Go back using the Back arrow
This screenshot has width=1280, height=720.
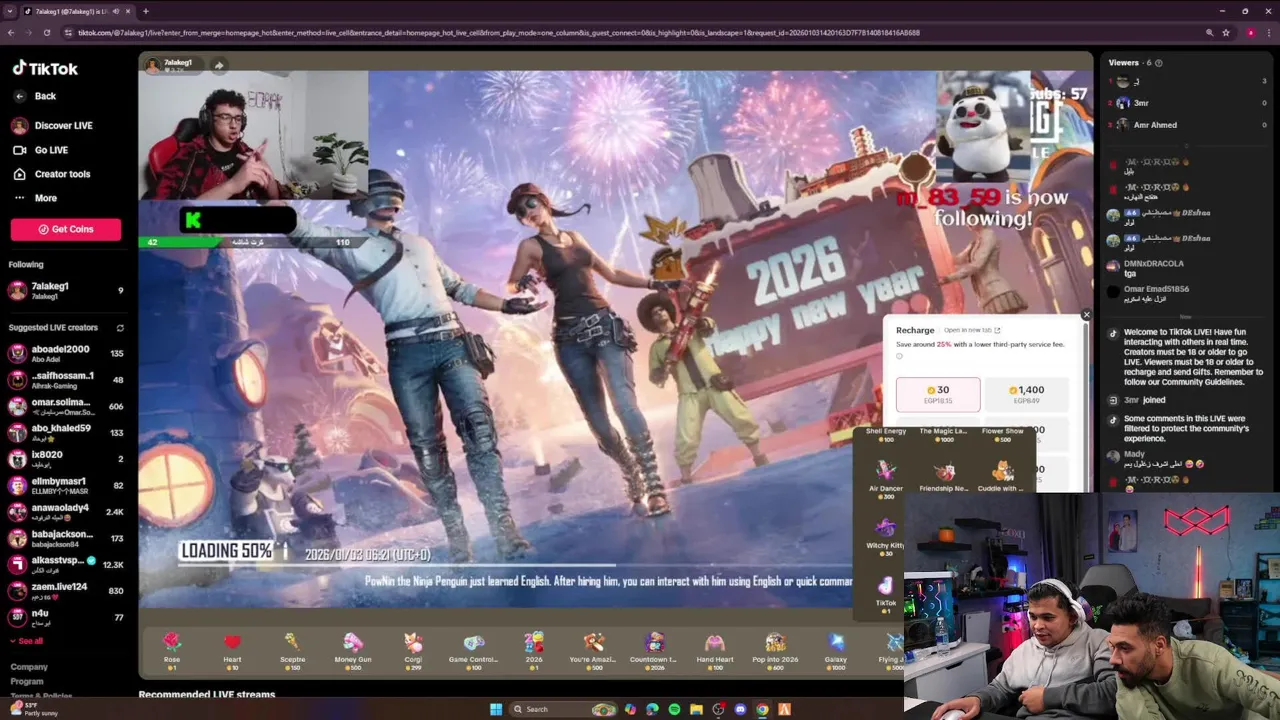point(35,96)
